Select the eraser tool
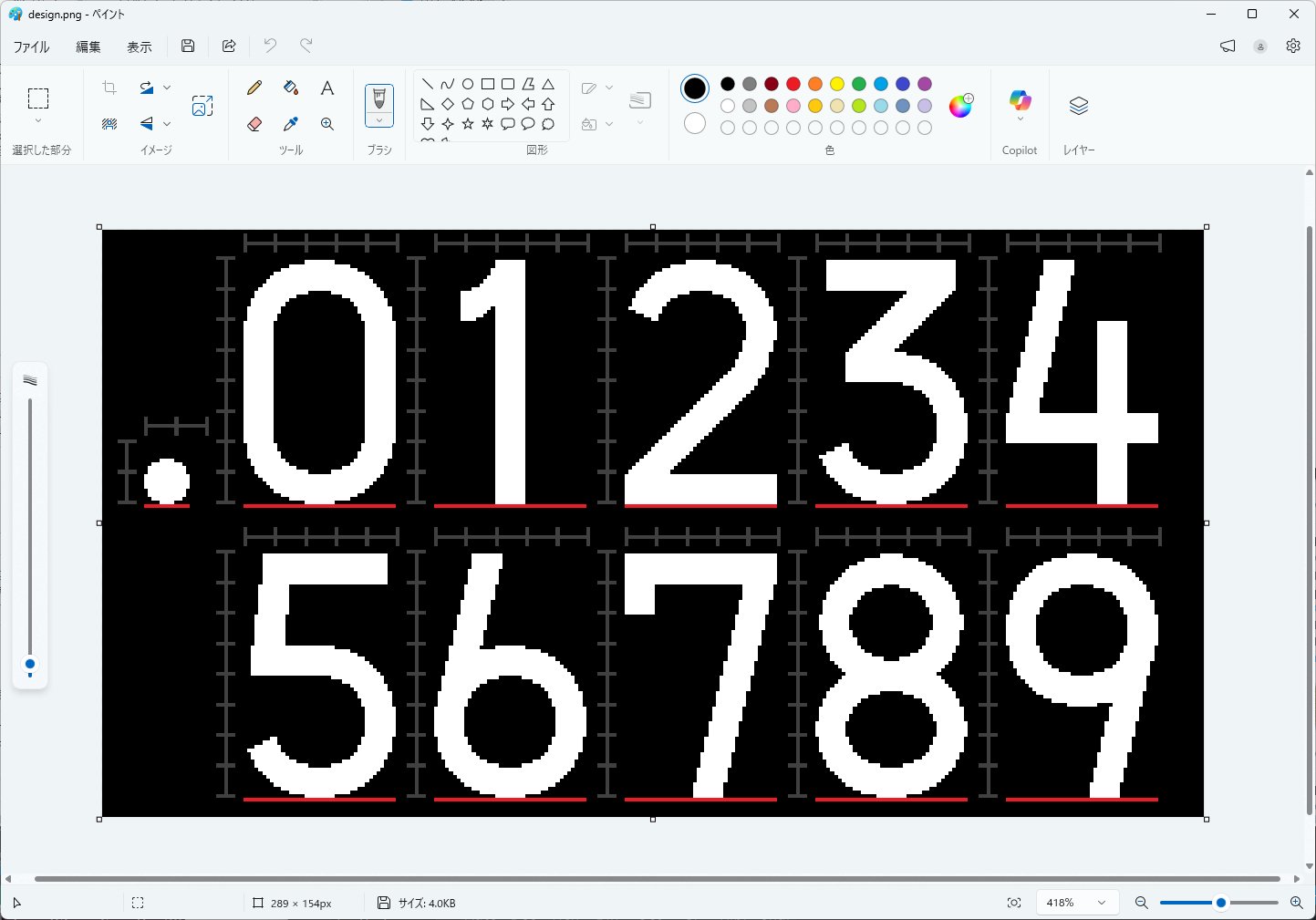Viewport: 1316px width, 920px height. [x=254, y=124]
